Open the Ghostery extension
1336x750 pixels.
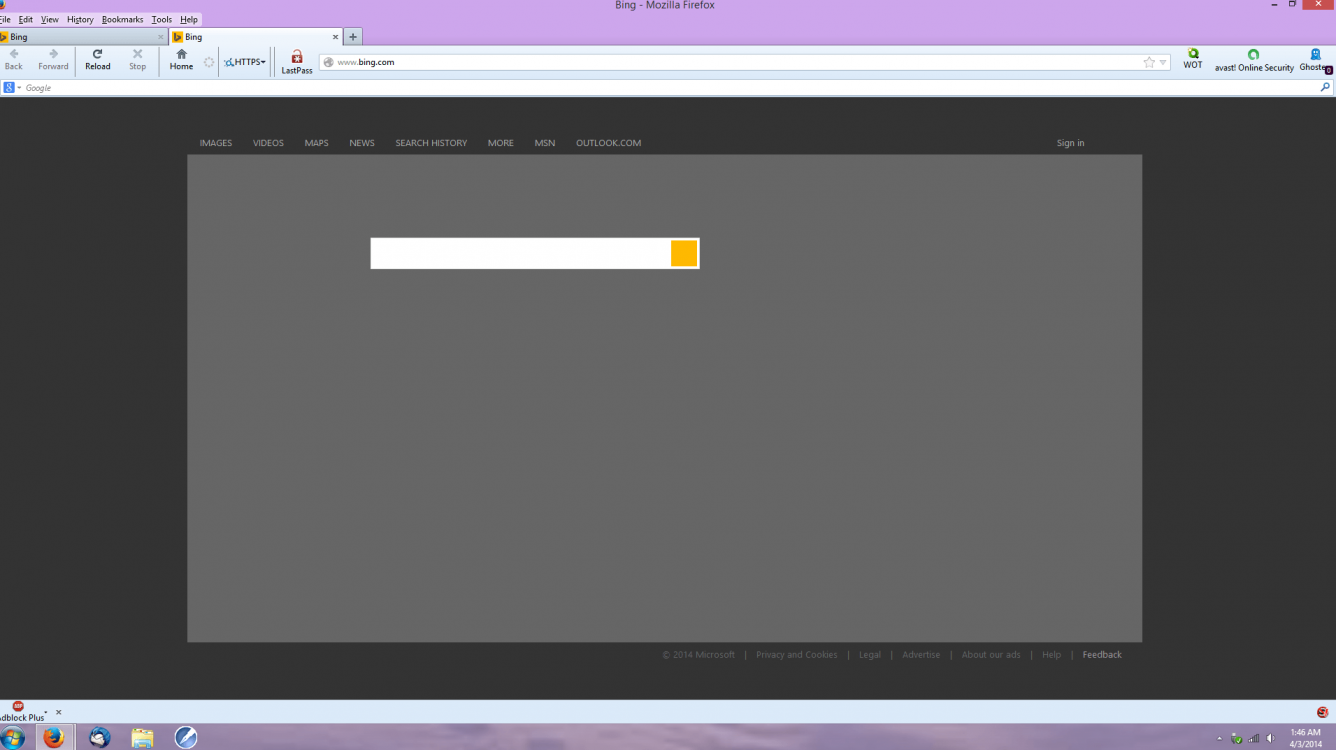(1316, 61)
